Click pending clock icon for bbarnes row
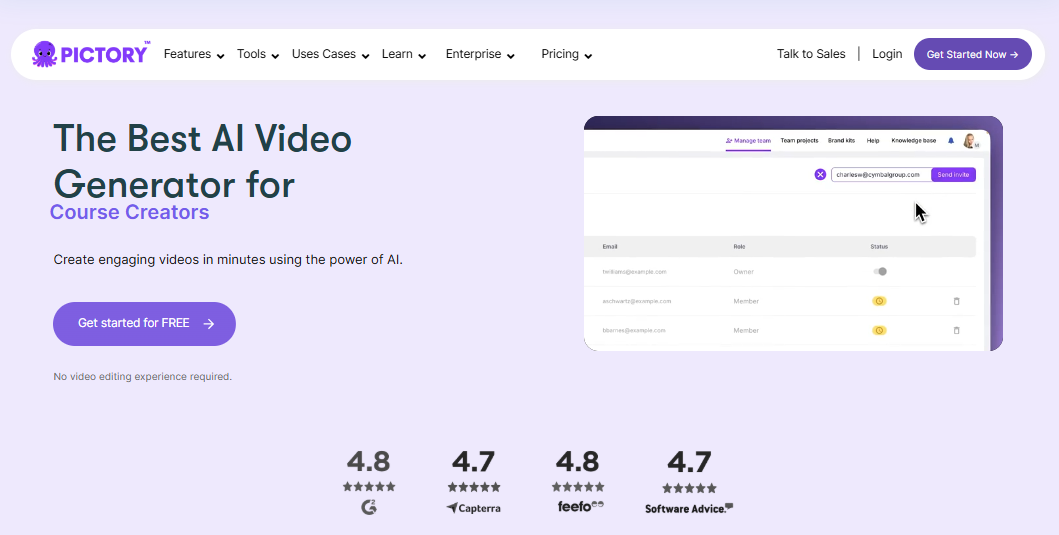 point(879,330)
